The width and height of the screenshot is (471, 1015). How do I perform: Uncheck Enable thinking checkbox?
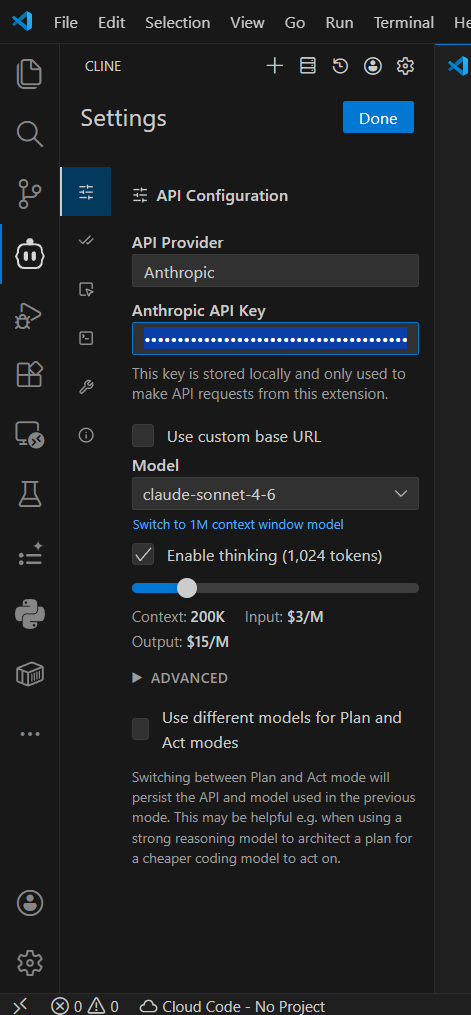[x=143, y=554]
